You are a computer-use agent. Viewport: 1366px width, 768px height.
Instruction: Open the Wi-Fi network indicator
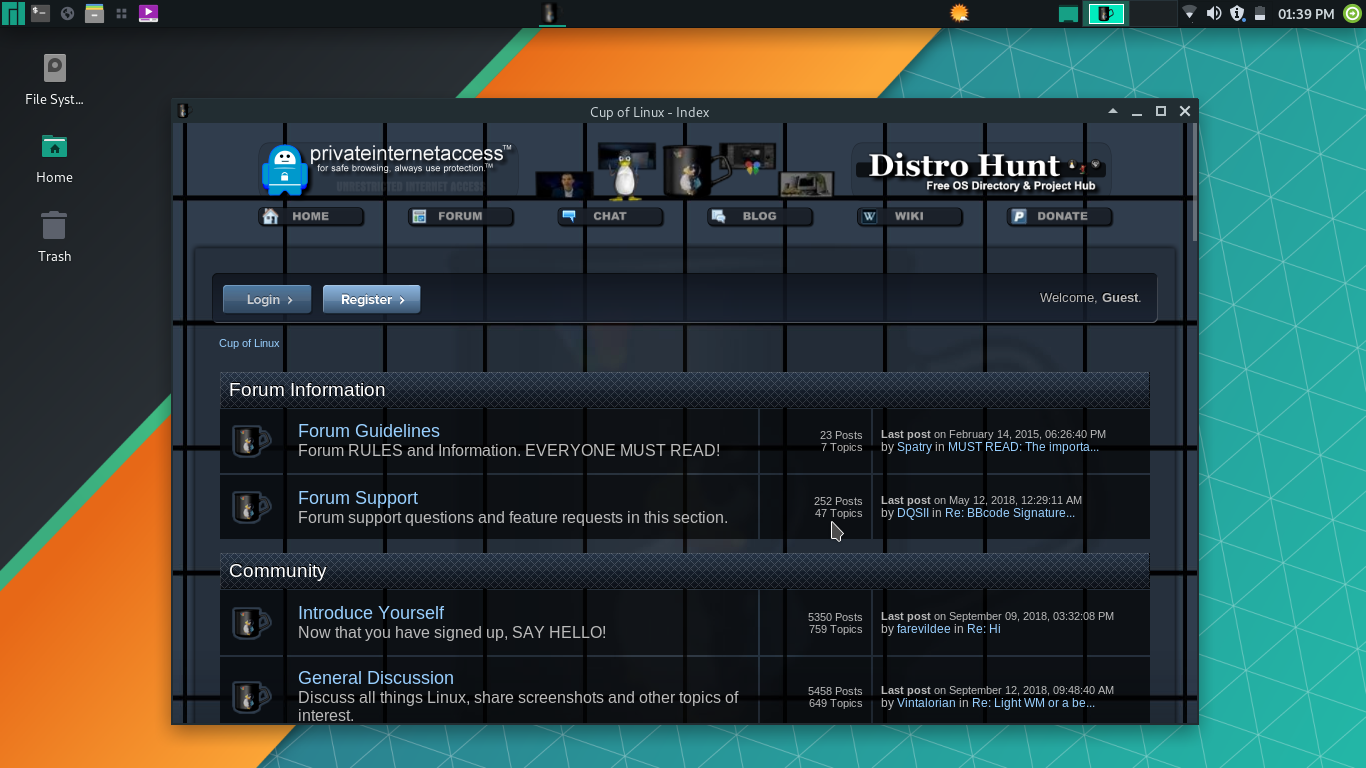1189,13
